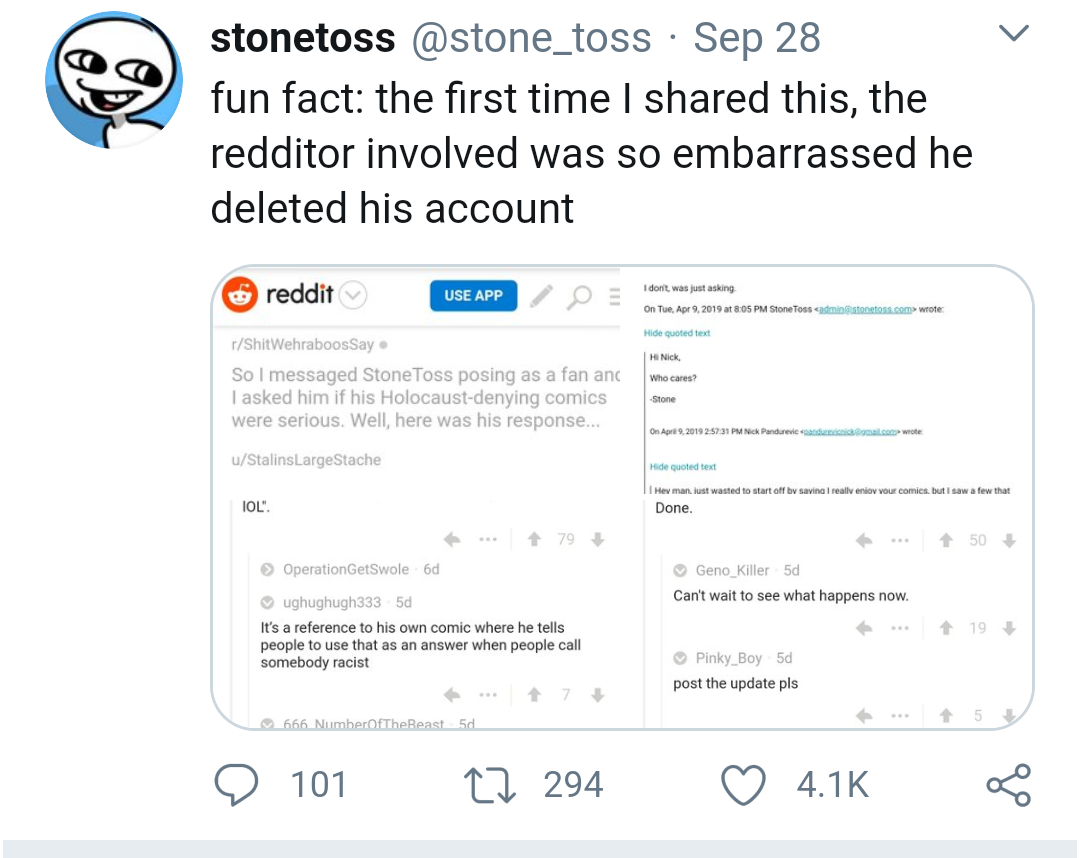Retweet using the icon showing 294
Viewport: 1080px width, 858px height.
click(490, 785)
